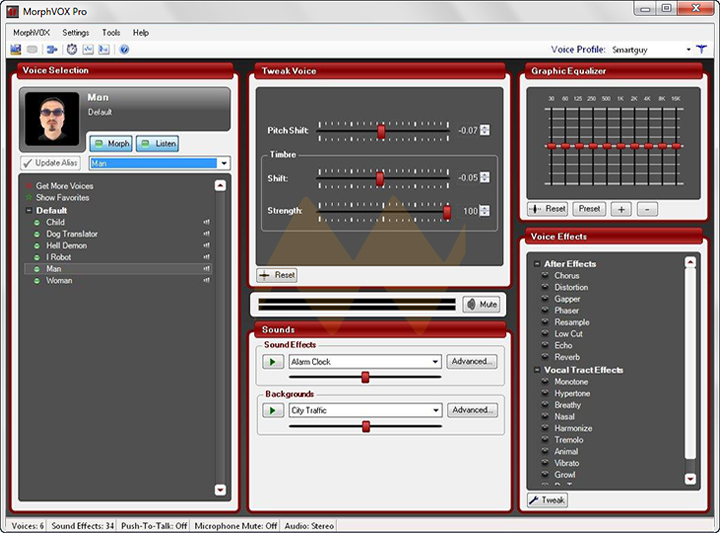
Task: Click the blue filter icon beside Voice Profile
Action: (701, 49)
